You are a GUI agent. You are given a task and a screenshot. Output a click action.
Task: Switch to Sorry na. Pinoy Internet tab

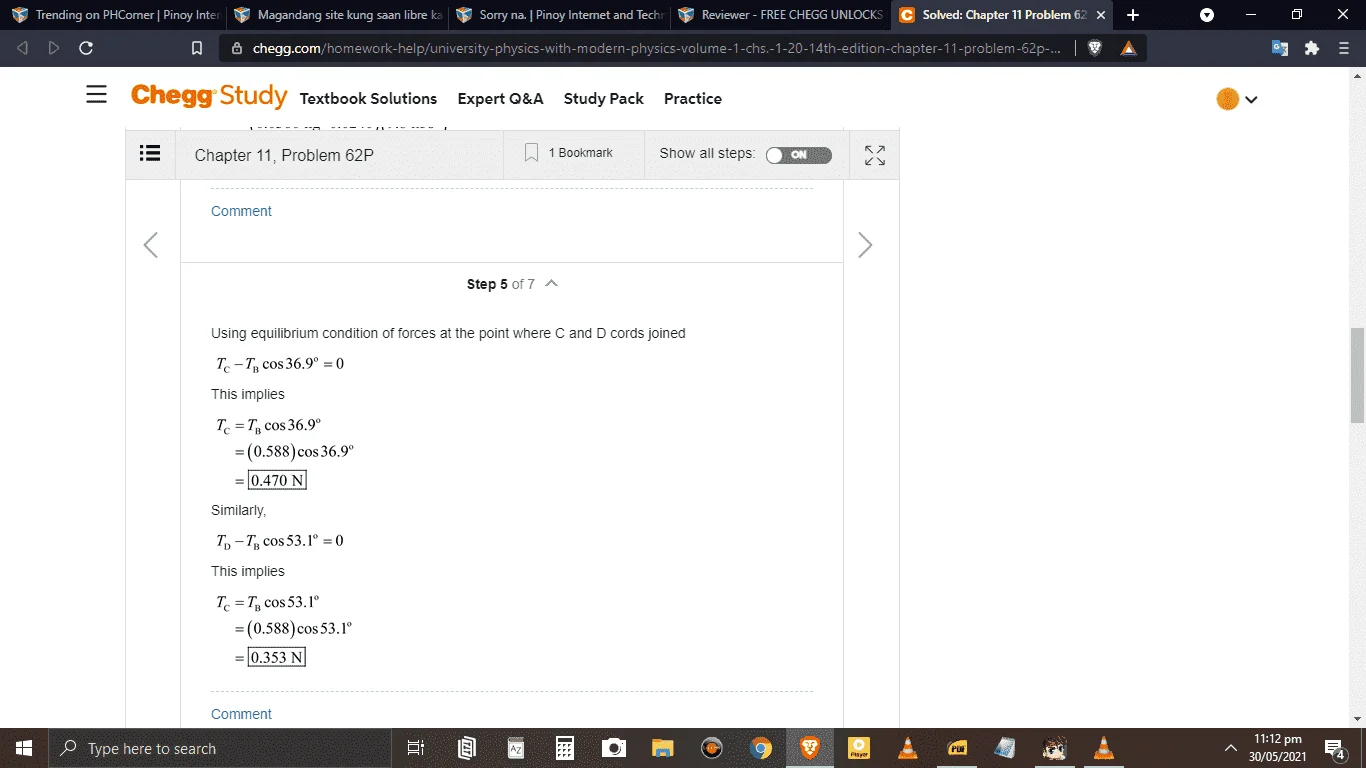(560, 15)
